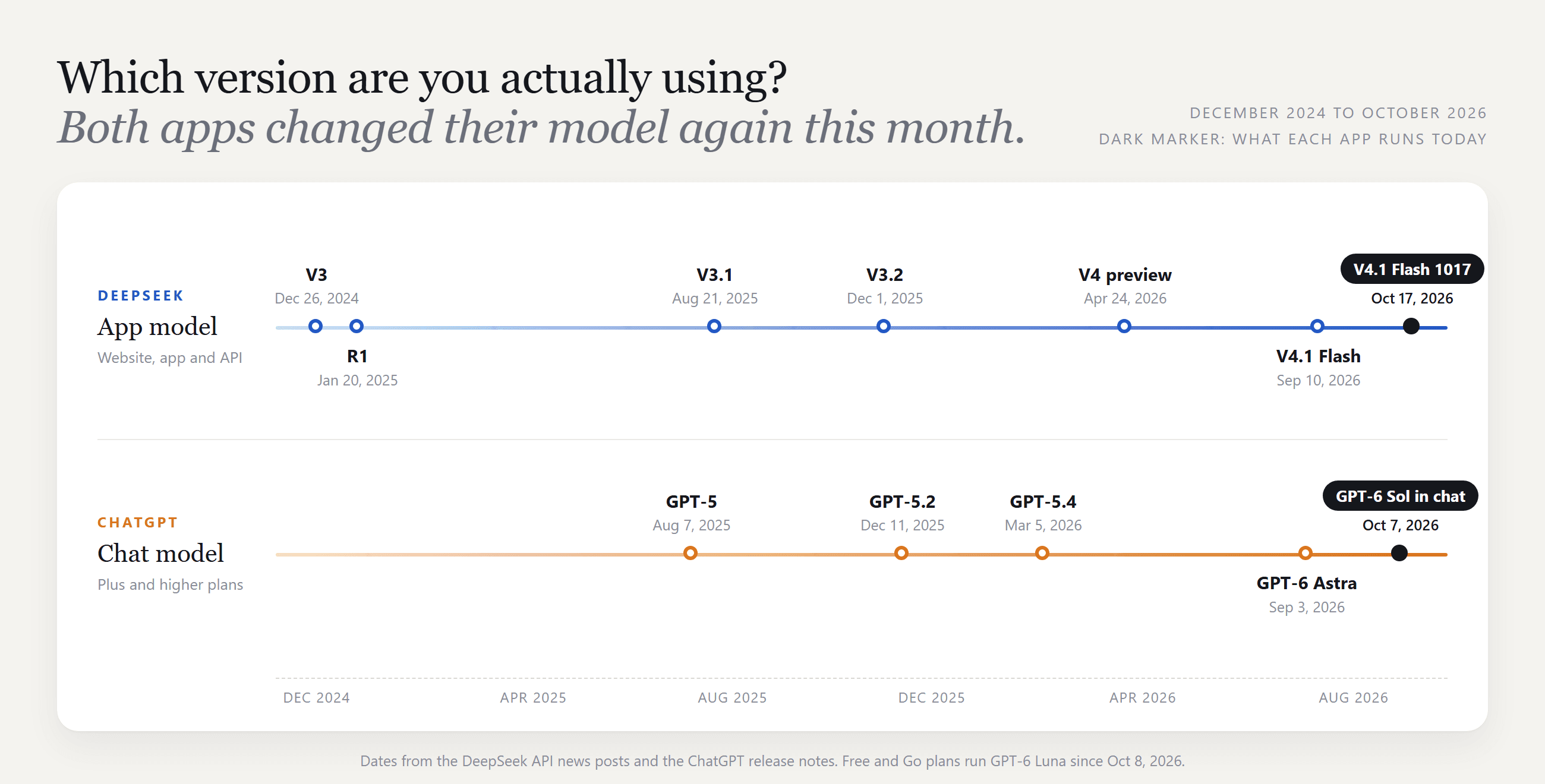Click the V4 preview timeline dot
Image resolution: width=1545 pixels, height=784 pixels.
[x=1124, y=326]
